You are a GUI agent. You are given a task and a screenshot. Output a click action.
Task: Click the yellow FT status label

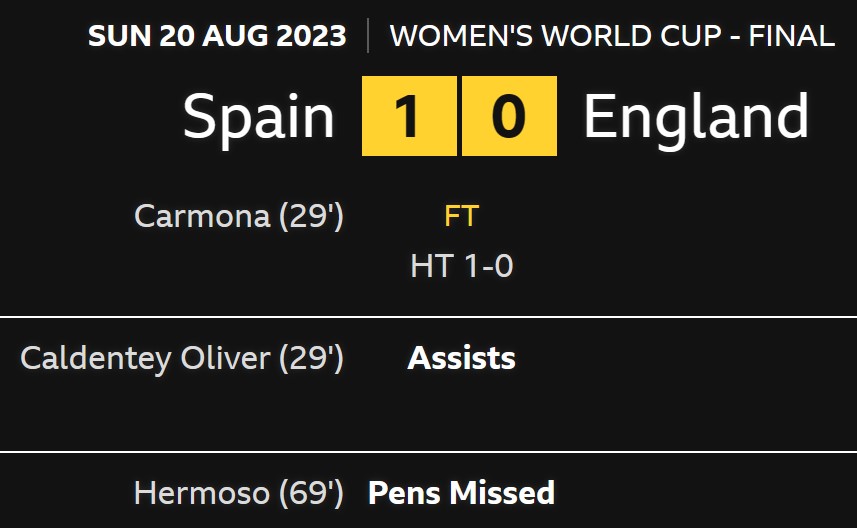(462, 215)
